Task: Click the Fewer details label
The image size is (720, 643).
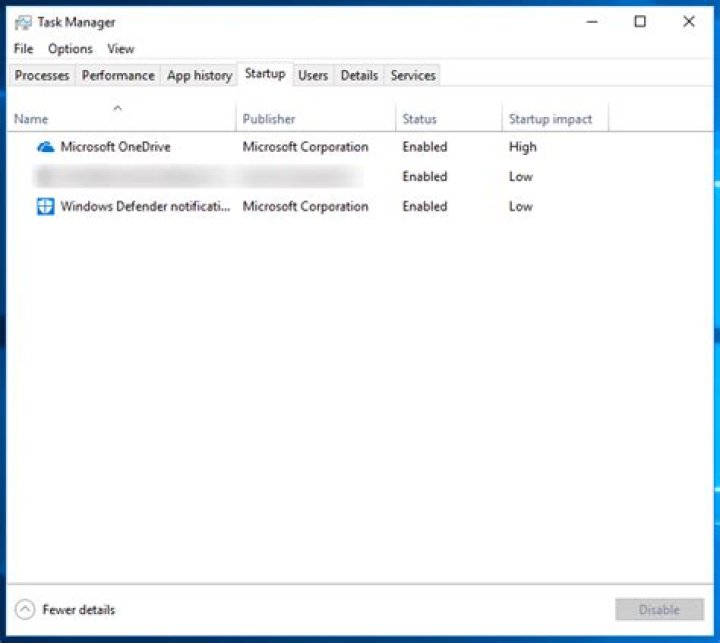Action: [79, 609]
